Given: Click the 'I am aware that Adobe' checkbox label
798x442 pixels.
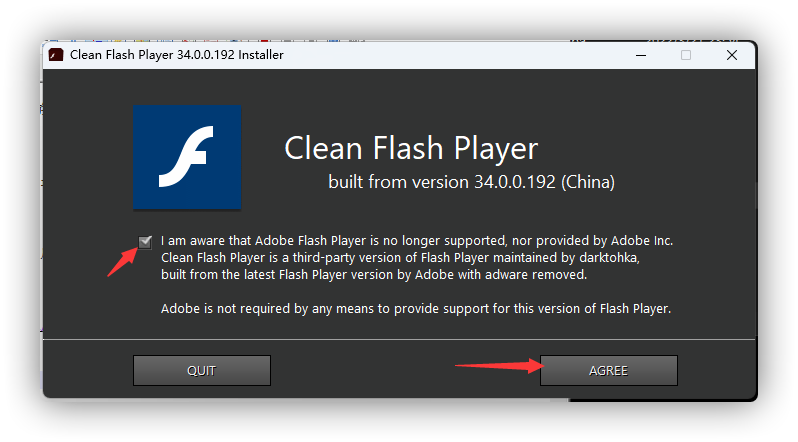Looking at the screenshot, I should pyautogui.click(x=417, y=241).
